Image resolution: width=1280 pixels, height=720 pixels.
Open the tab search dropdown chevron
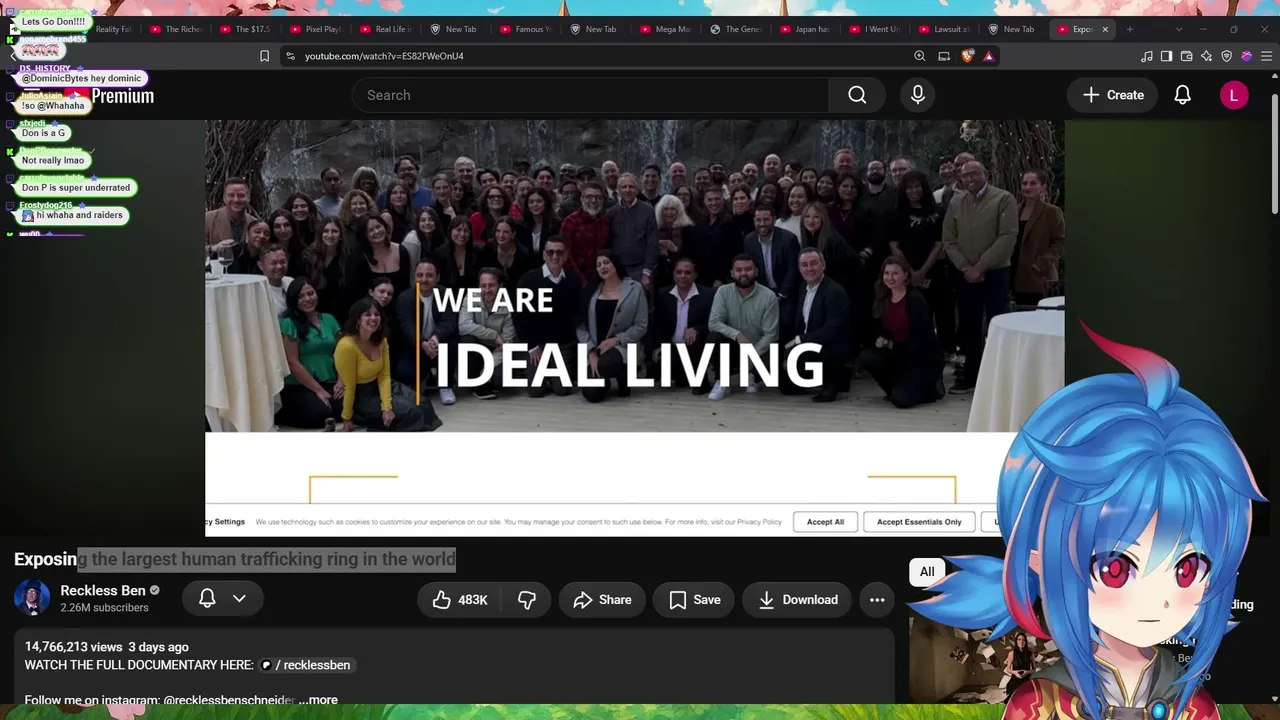1178,29
